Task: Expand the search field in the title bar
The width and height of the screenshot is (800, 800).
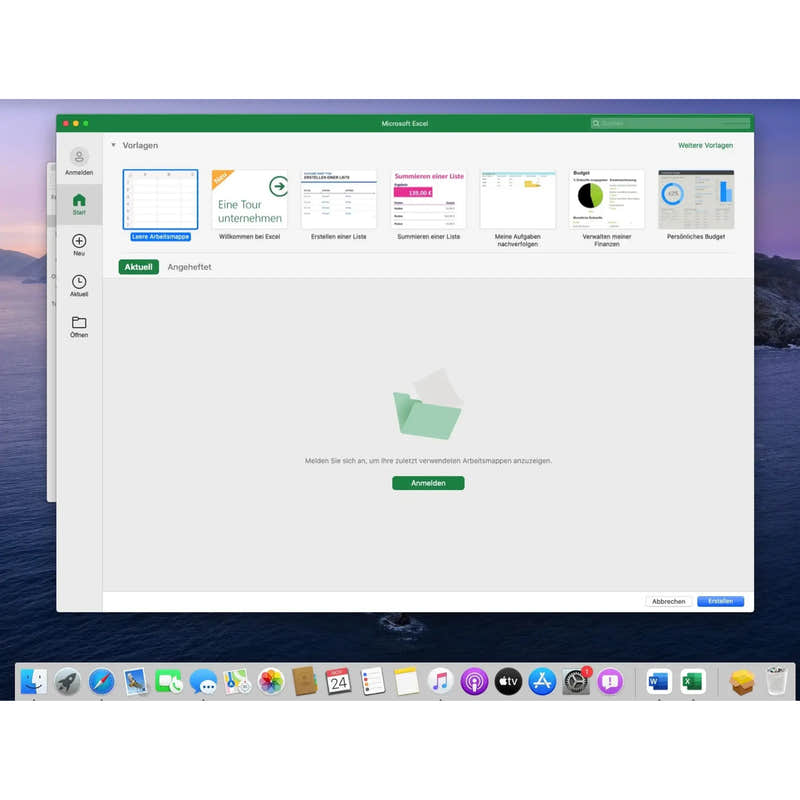Action: click(668, 123)
